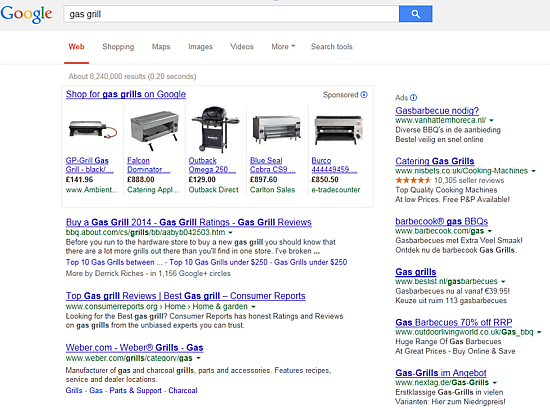Open Gas Barbecues 70% off RRP ad
This screenshot has width=550, height=410.
pos(454,323)
